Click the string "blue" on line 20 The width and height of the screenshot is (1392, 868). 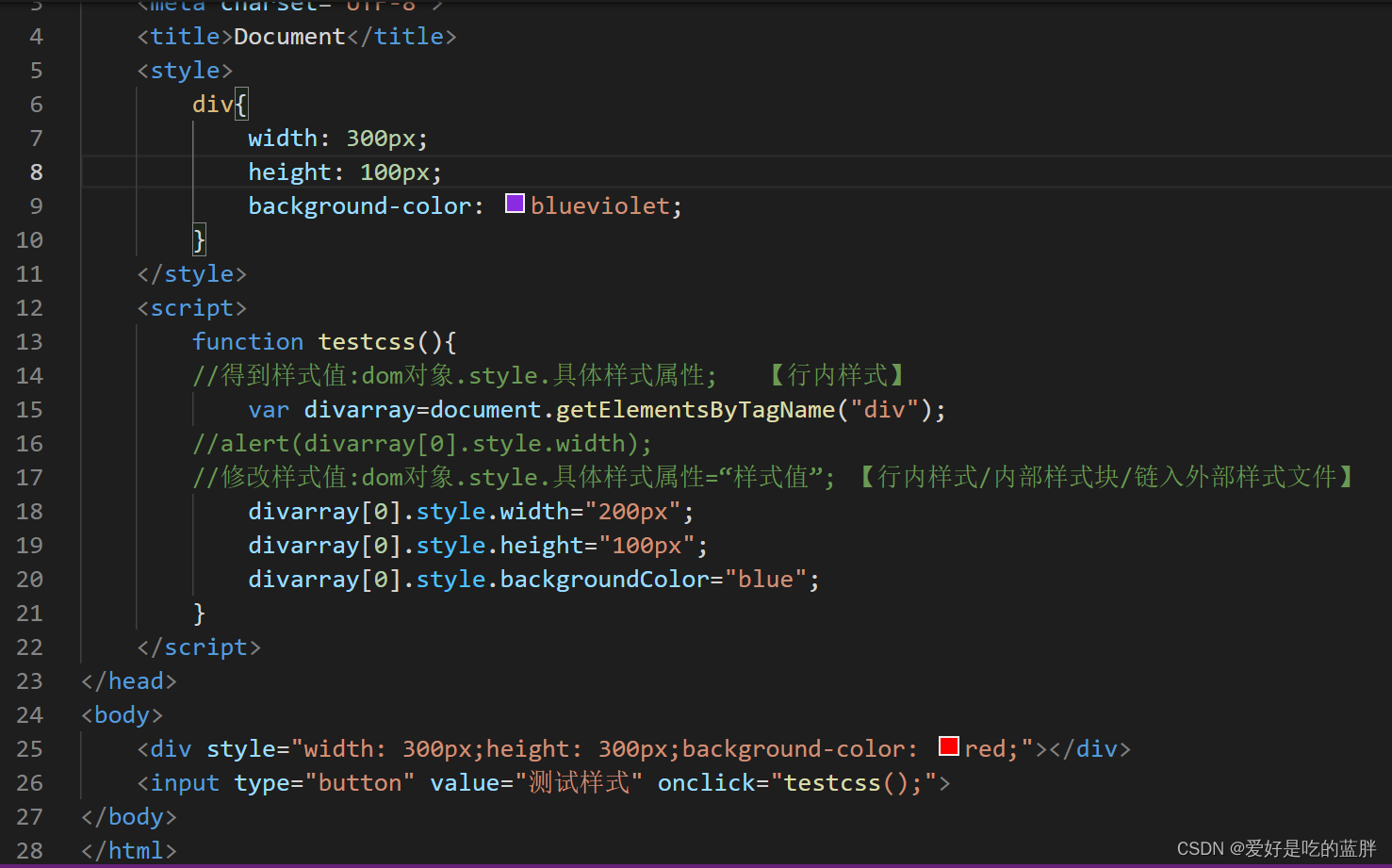coord(767,579)
